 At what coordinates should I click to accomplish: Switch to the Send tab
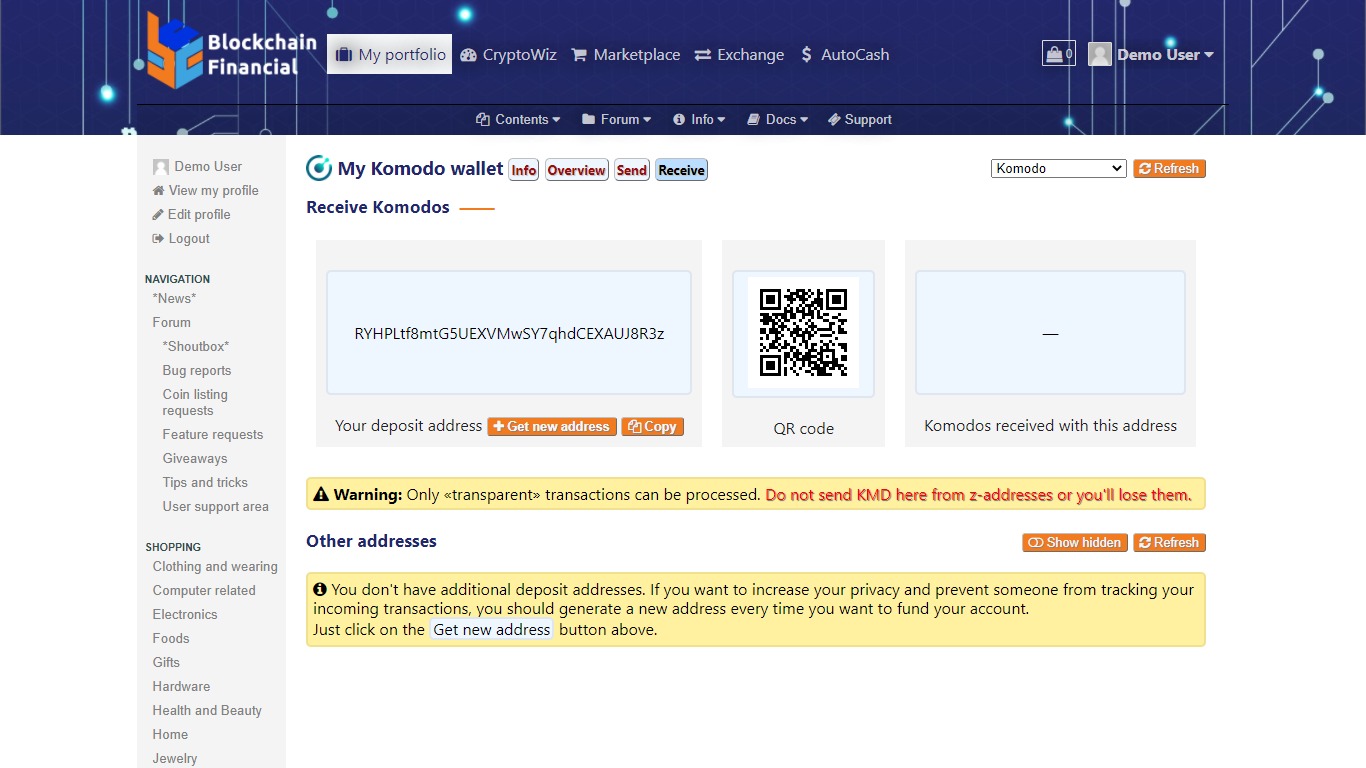(631, 170)
